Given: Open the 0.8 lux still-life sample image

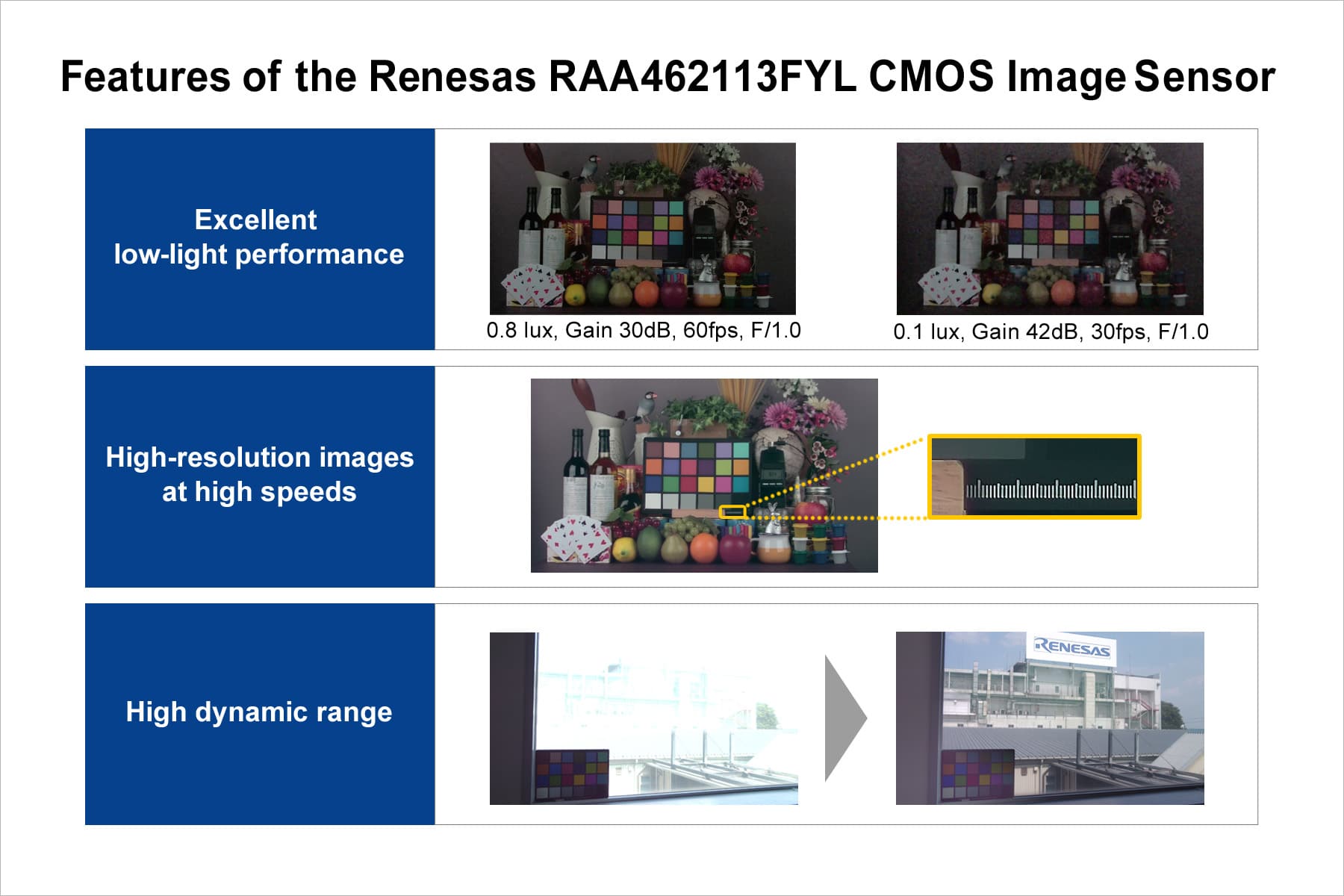Looking at the screenshot, I should click(x=642, y=228).
